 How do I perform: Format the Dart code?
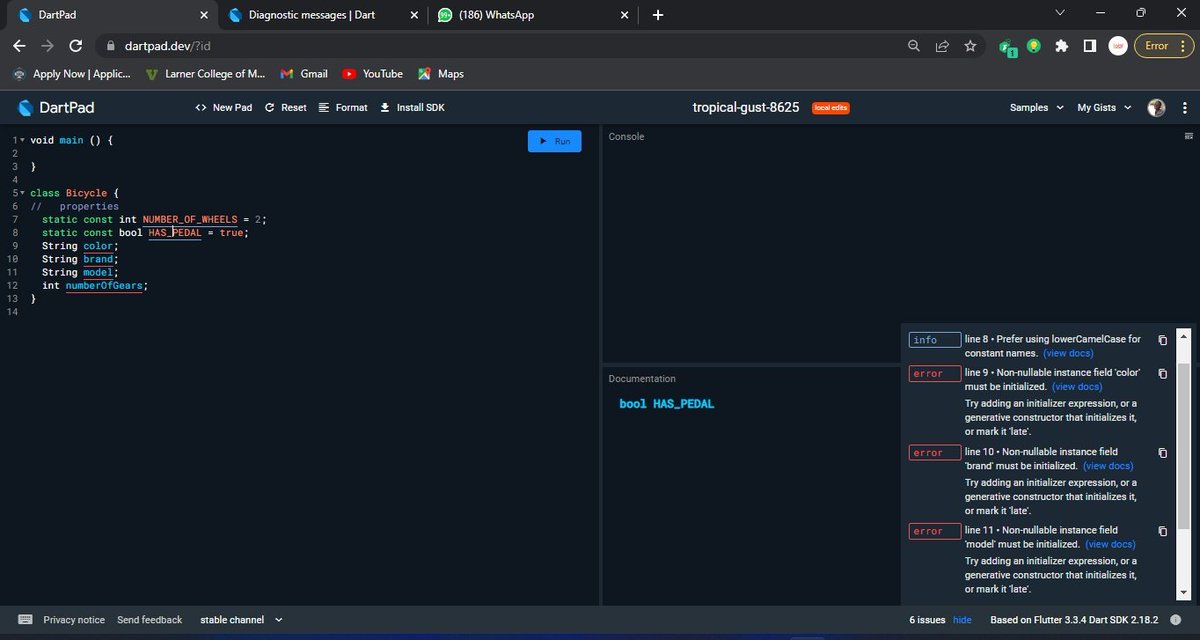[x=343, y=107]
